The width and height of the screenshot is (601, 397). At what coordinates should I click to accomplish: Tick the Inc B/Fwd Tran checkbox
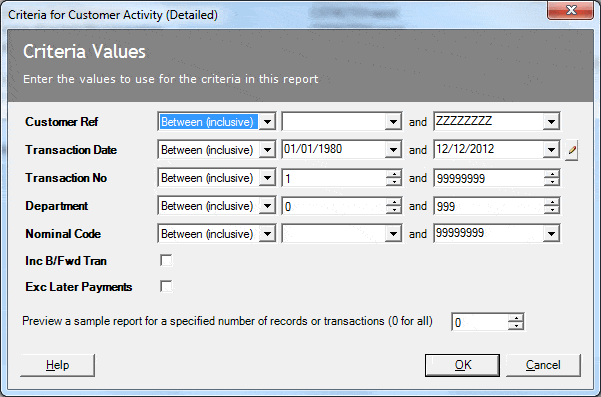(x=166, y=261)
